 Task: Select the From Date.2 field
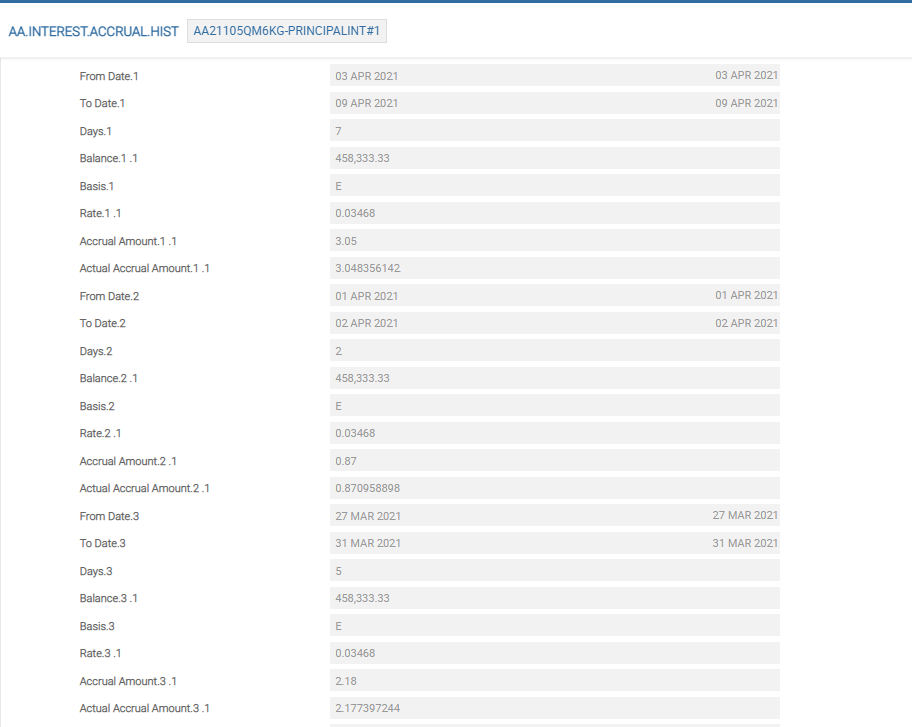click(554, 296)
